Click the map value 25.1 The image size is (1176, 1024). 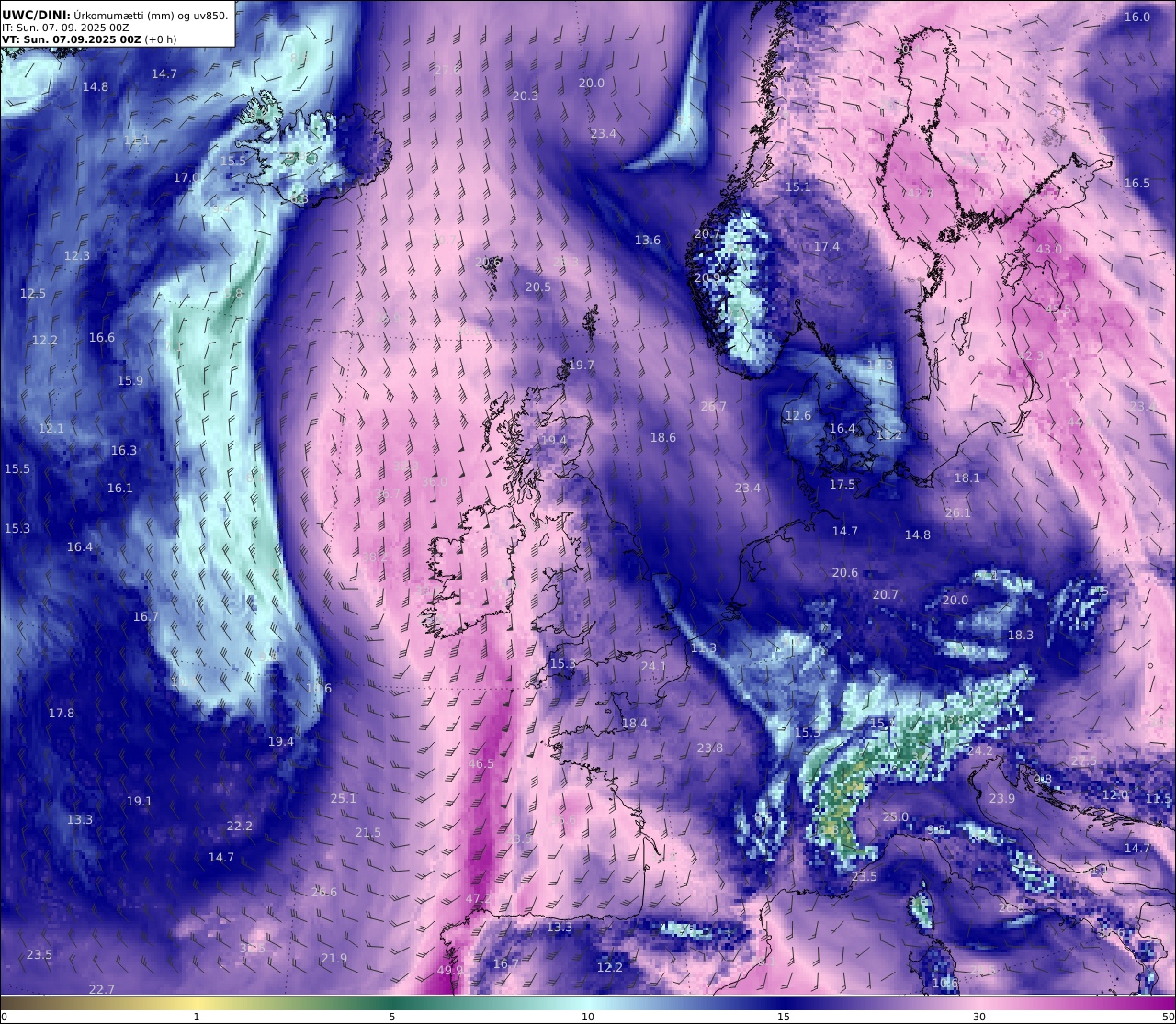pyautogui.click(x=344, y=798)
